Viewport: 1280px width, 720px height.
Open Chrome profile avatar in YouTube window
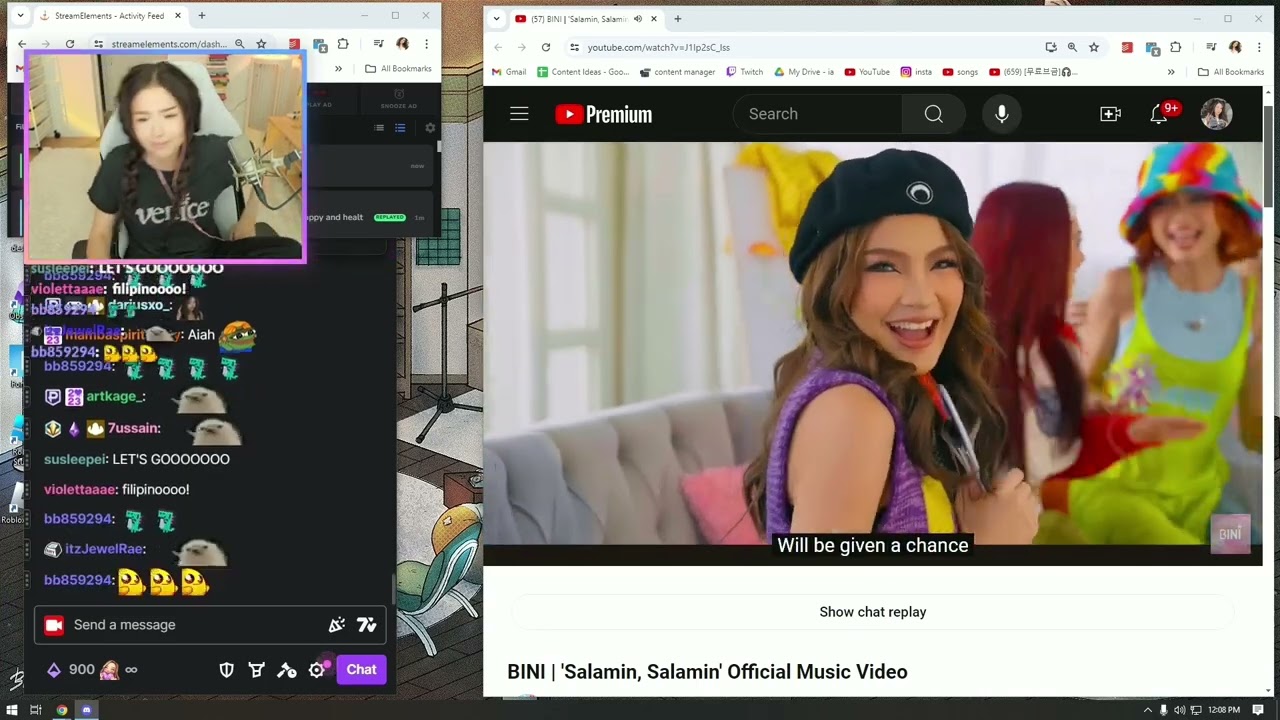[x=1235, y=47]
